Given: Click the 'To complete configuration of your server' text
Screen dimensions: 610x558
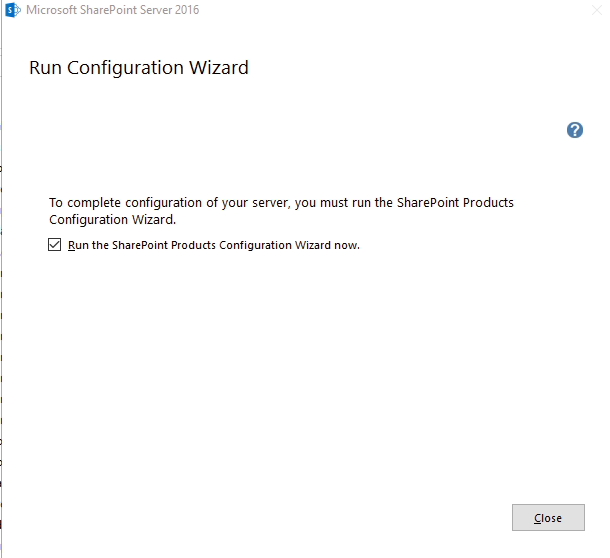Looking at the screenshot, I should [170, 203].
